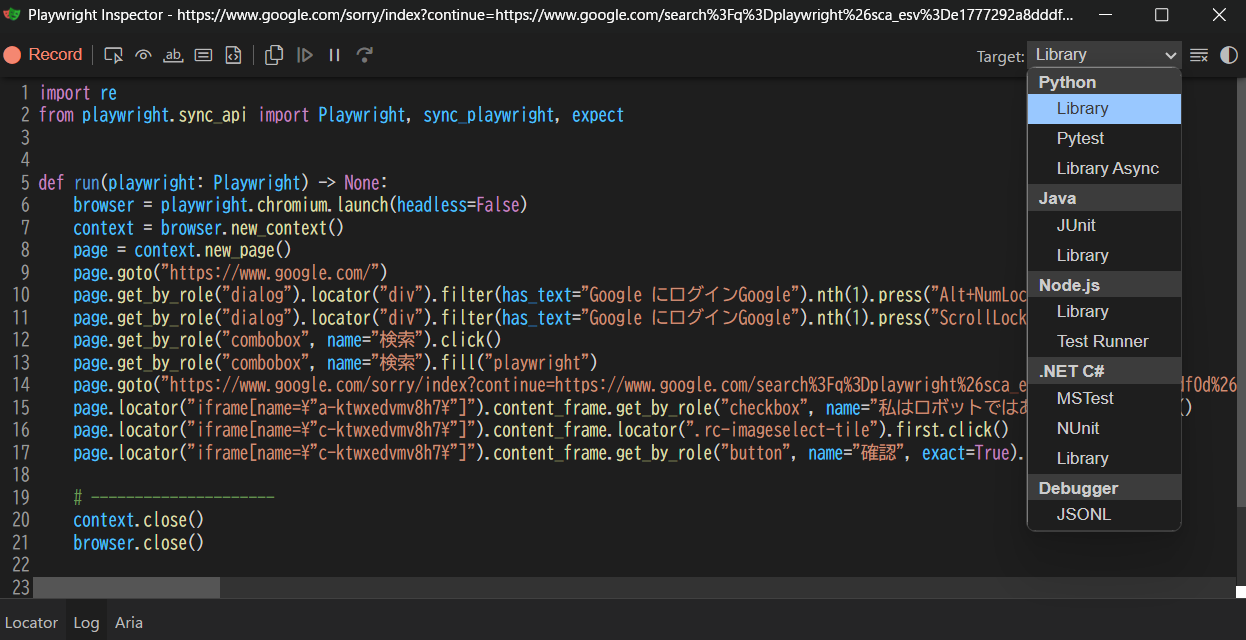1246x640 pixels.
Task: Click the assert value icon
Action: pos(203,55)
